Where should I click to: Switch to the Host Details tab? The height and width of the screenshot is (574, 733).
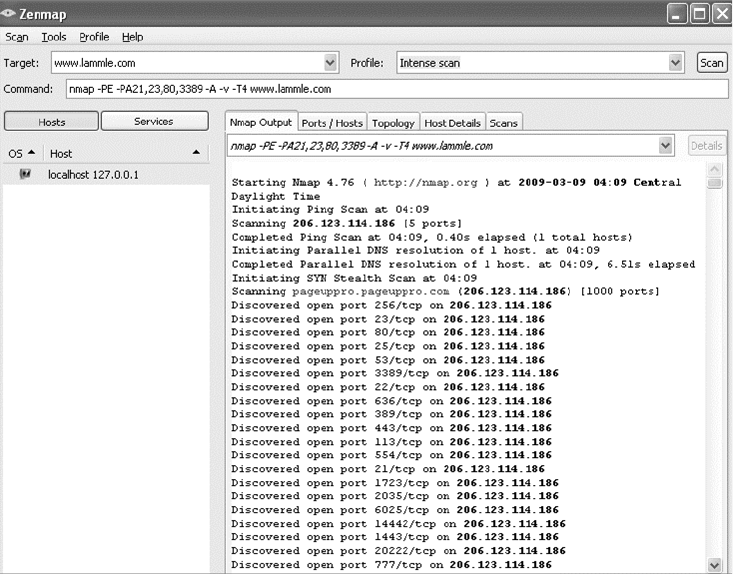(x=453, y=123)
